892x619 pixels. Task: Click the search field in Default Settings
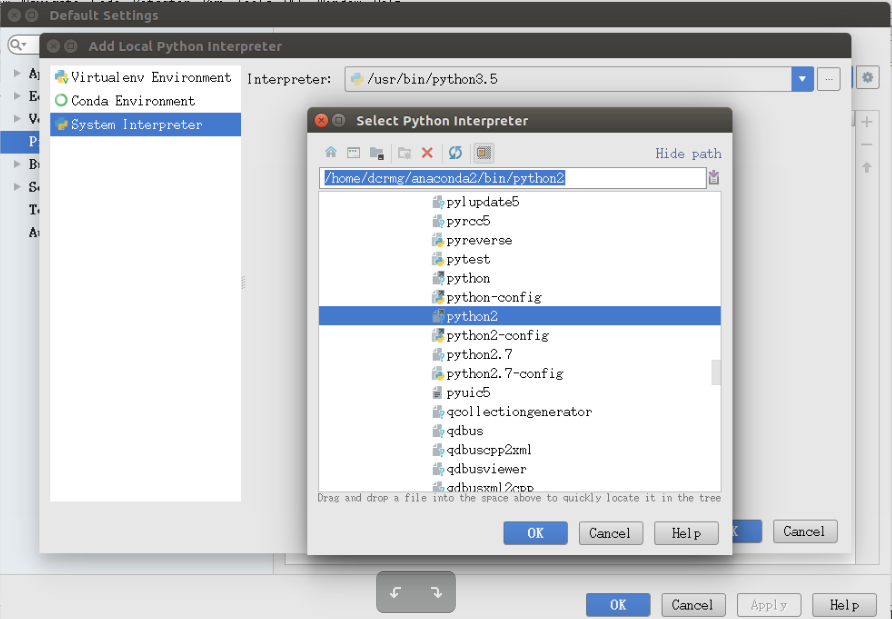coord(23,44)
